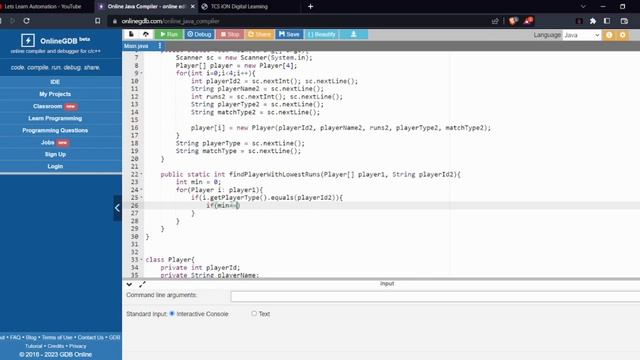Open the browser extensions puzzle icon
The height and width of the screenshot is (360, 640).
point(593,21)
